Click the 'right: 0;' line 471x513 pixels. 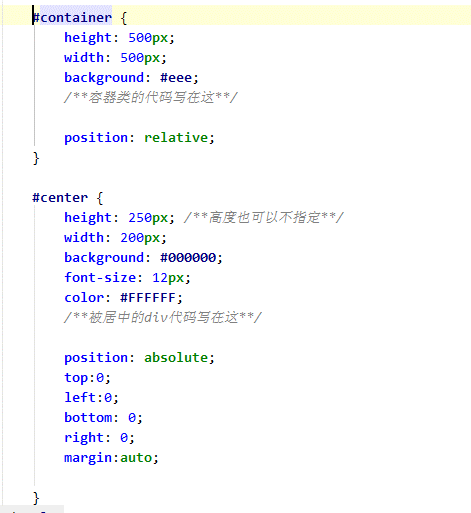tap(99, 438)
